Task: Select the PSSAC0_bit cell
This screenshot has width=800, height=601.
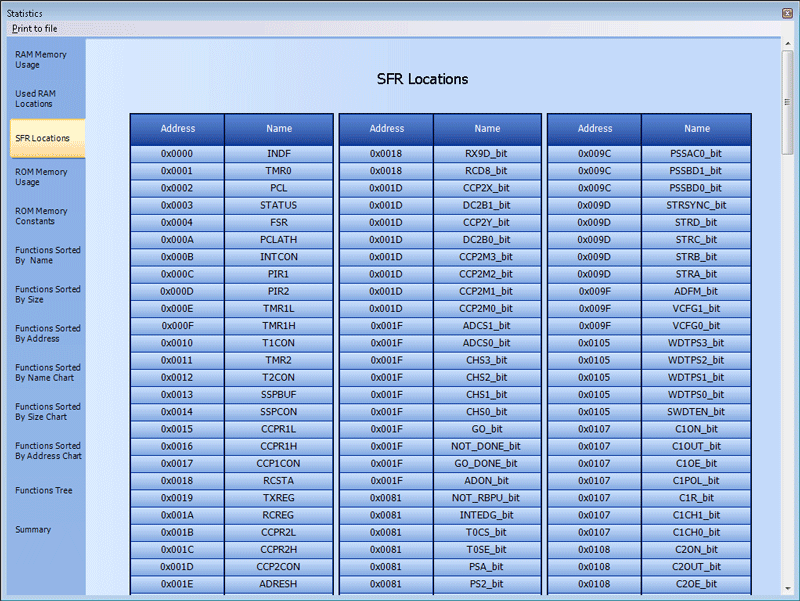Action: [x=696, y=154]
